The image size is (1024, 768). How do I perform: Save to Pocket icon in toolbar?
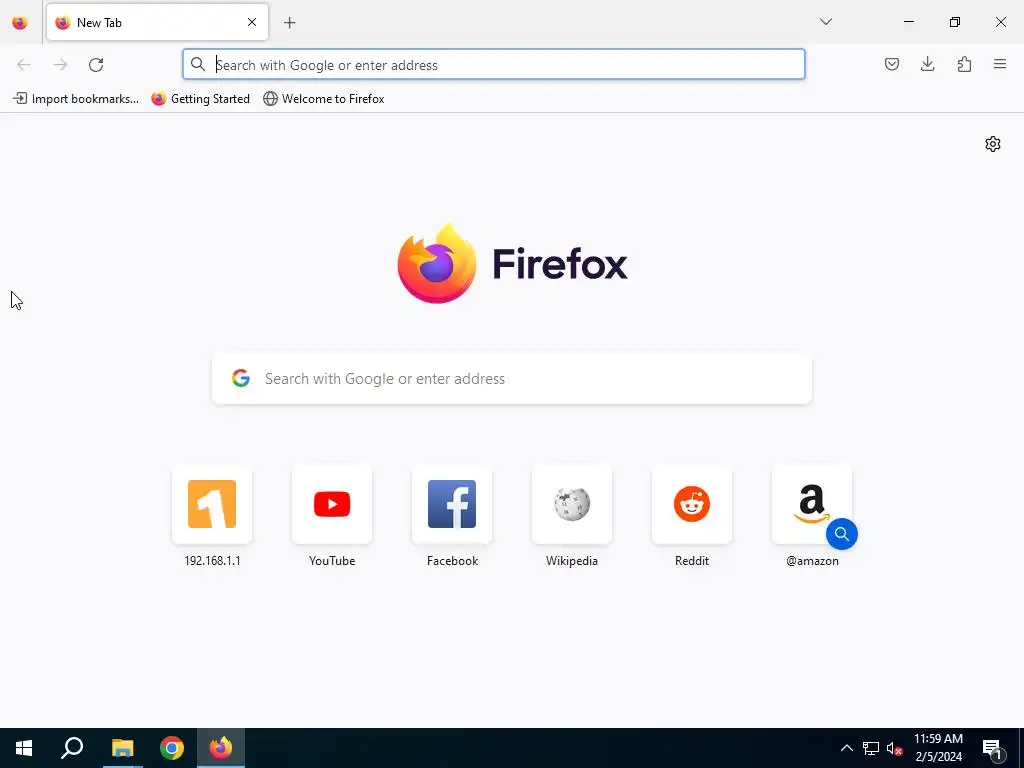[x=892, y=64]
